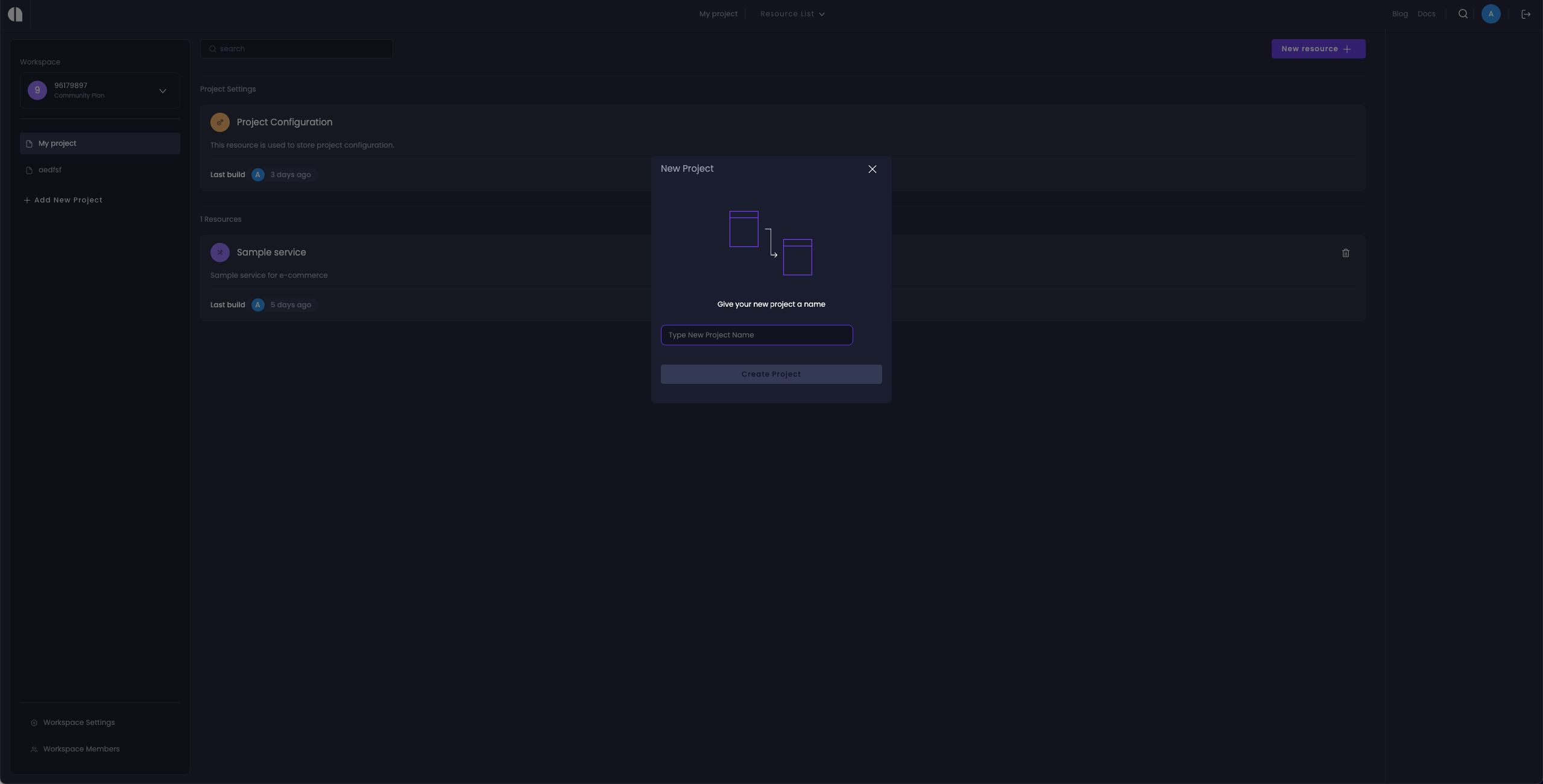Expand the Resource List dropdown

pos(791,14)
